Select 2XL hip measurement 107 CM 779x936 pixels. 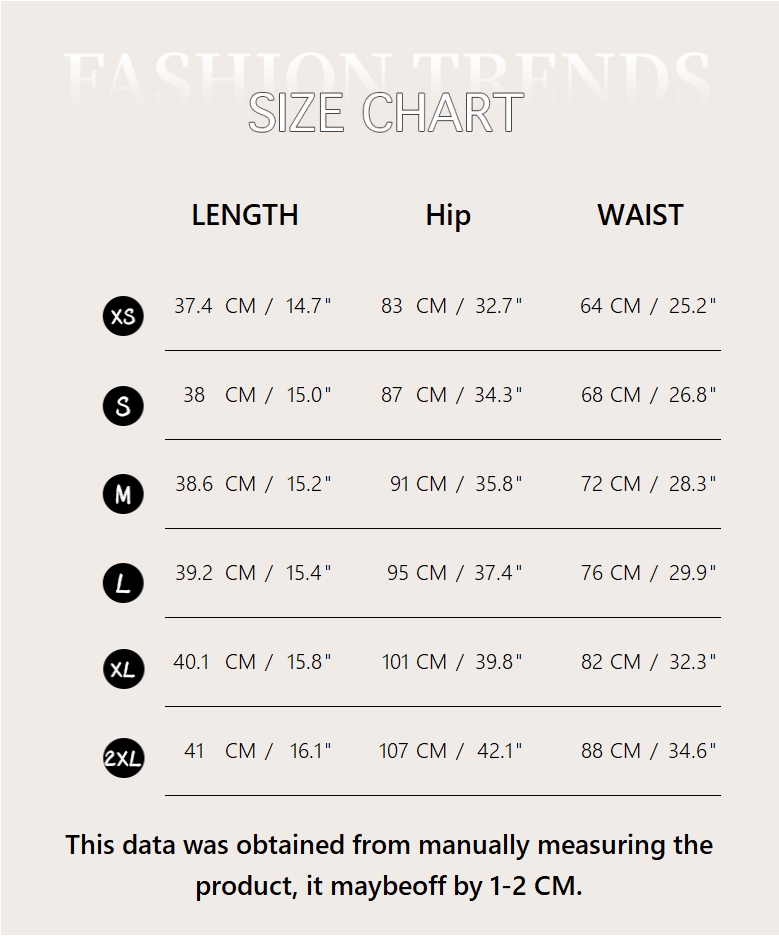click(413, 751)
